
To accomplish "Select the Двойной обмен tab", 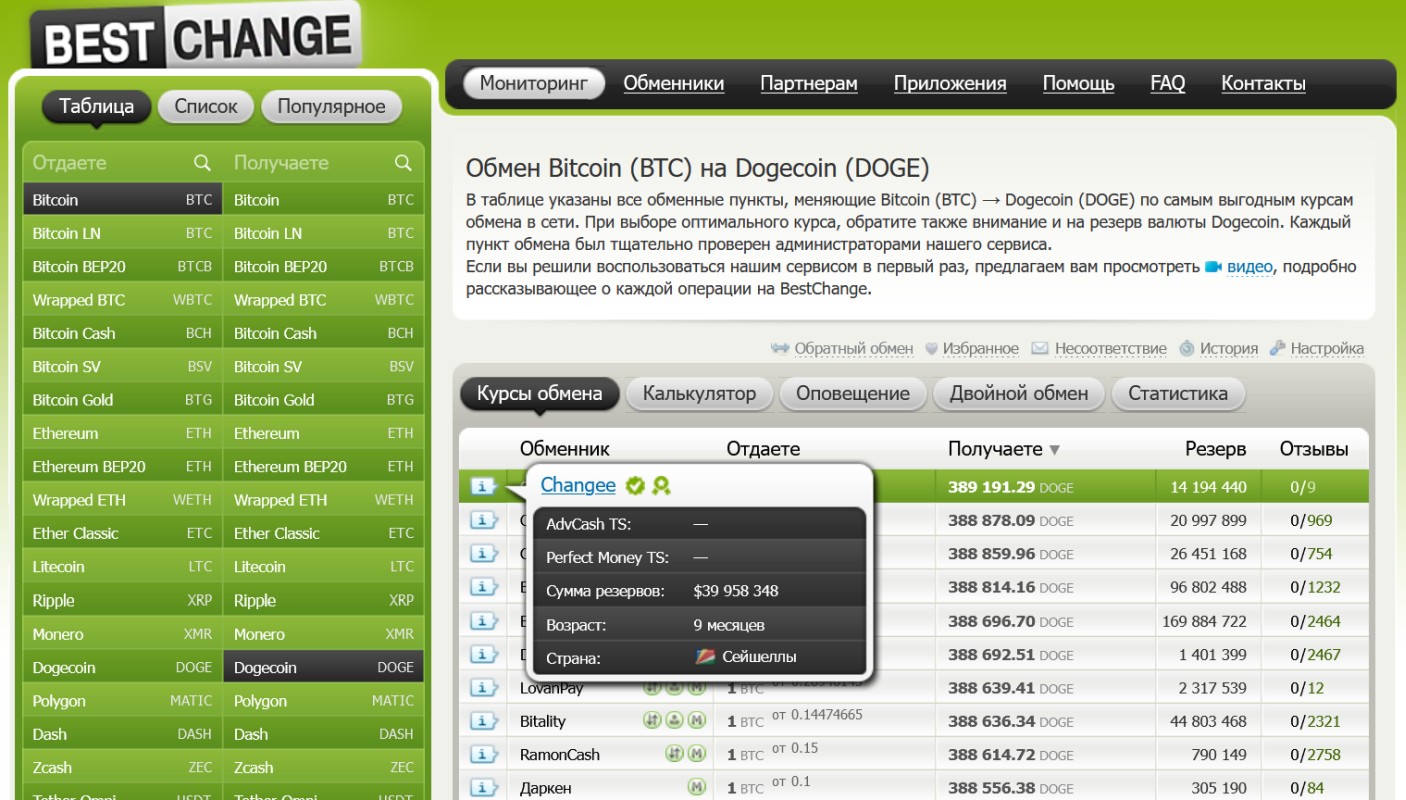I will pyautogui.click(x=1019, y=394).
